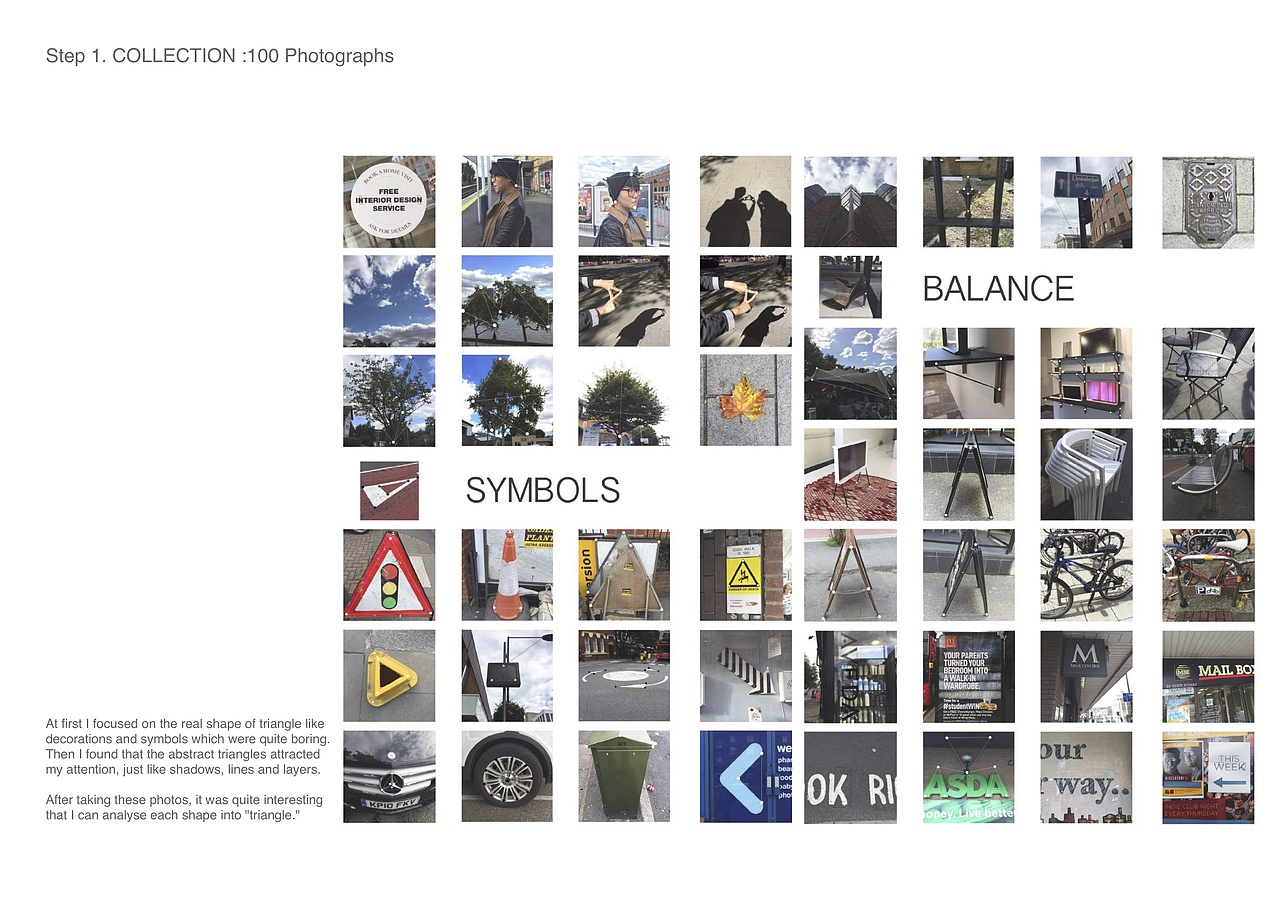Select the Multiyork 'M' sign photo
This screenshot has width=1280, height=905.
1086,676
